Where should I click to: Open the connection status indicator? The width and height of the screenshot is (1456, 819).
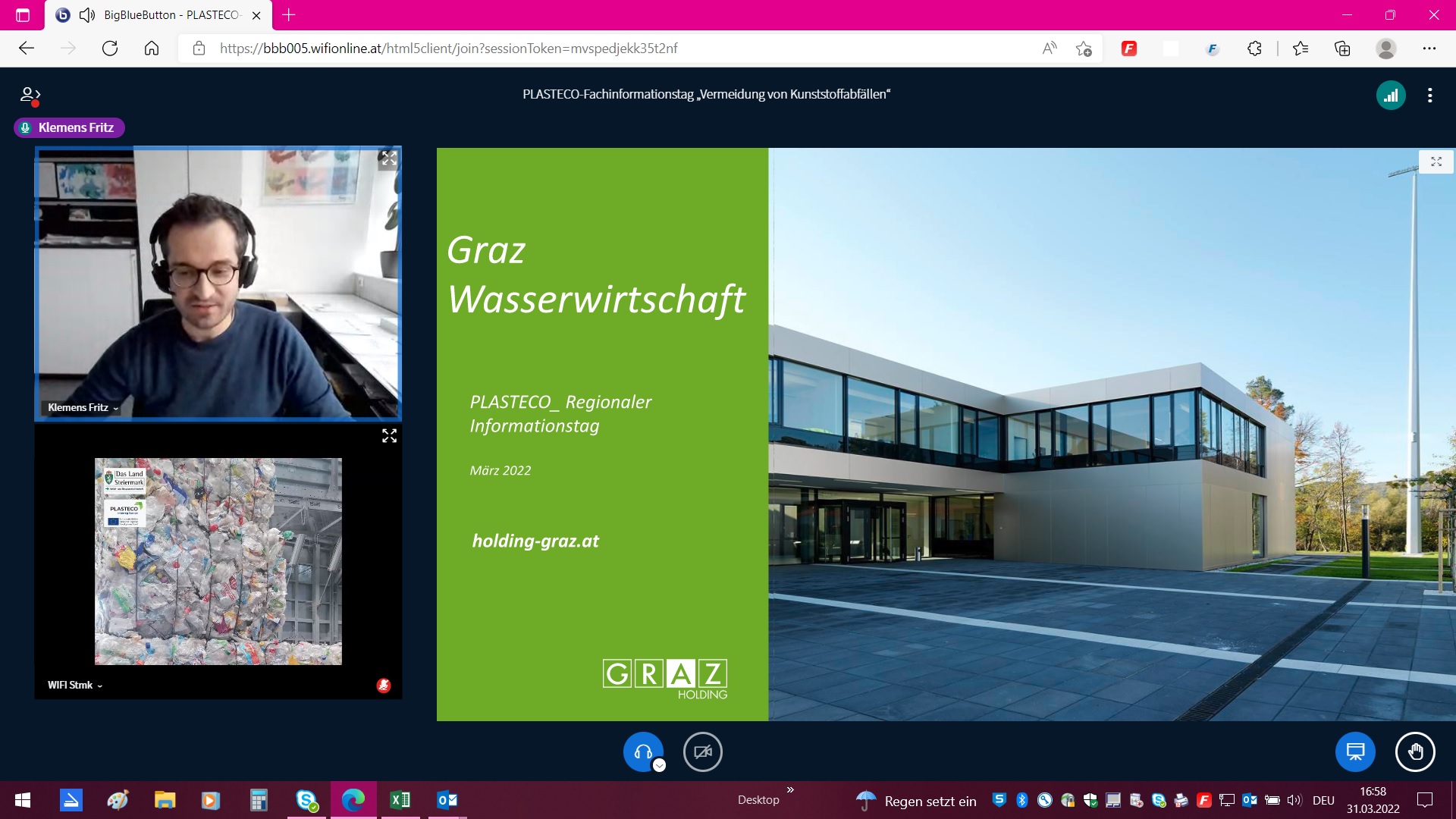[1391, 96]
